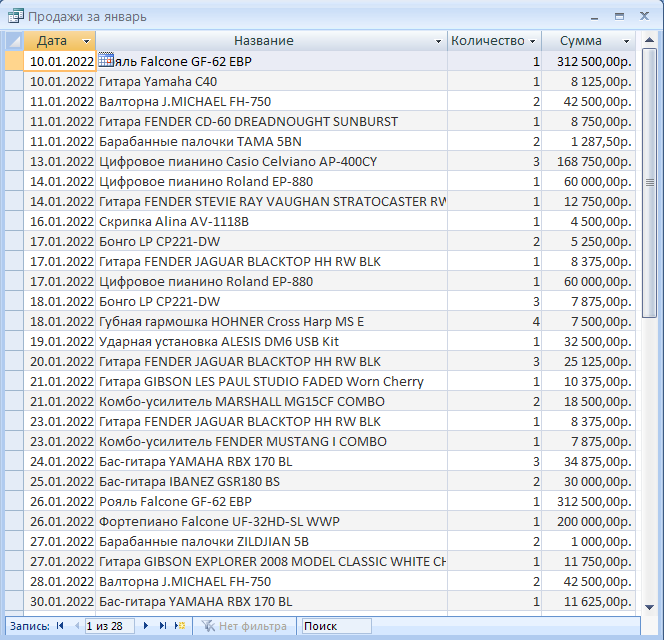Click cell 'Гитара GIBSON EXPLORER 2008 MODEL CLASSIC WHITE'
This screenshot has width=664, height=640.
click(271, 562)
